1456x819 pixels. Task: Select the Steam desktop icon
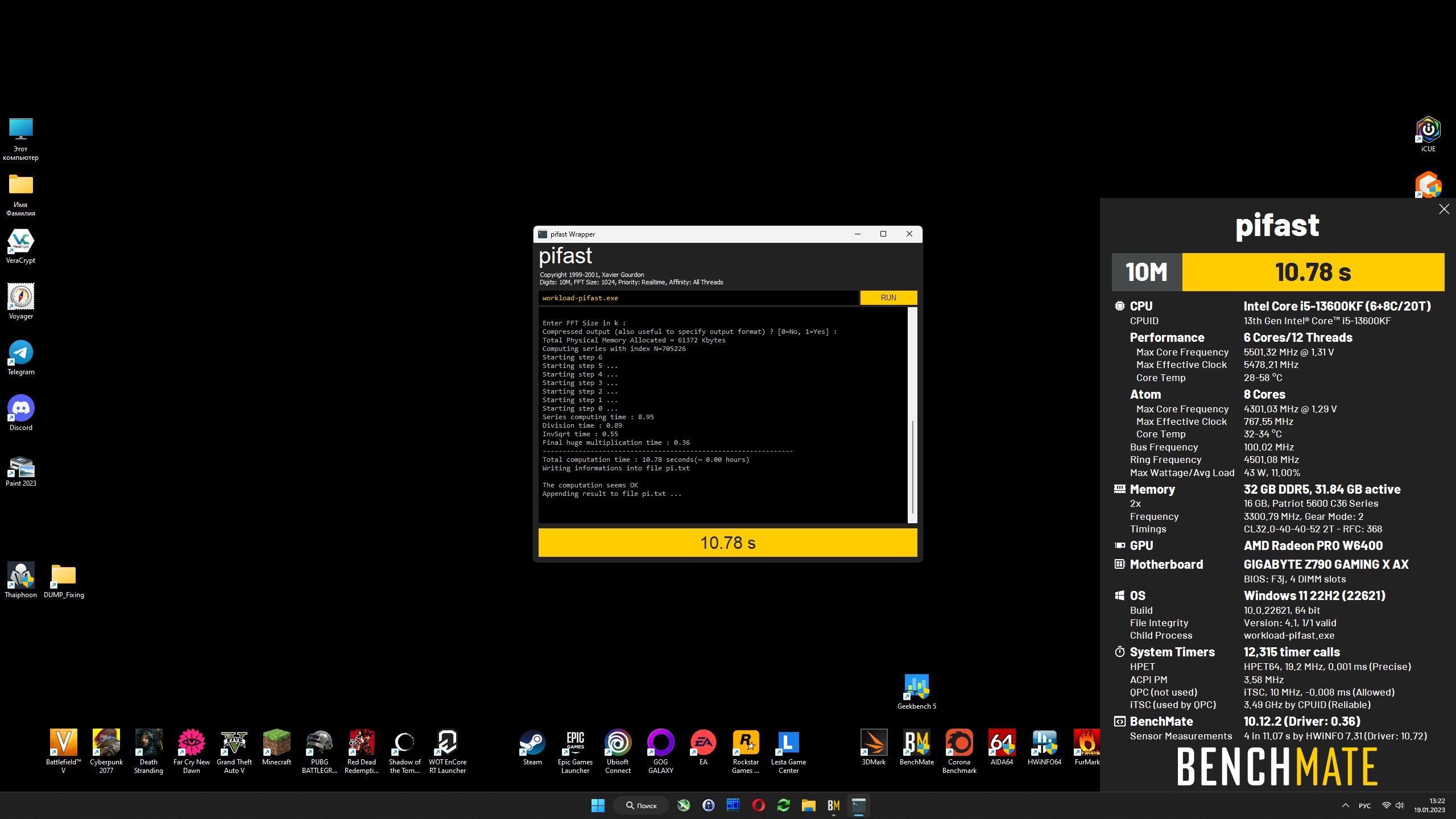pos(532,747)
